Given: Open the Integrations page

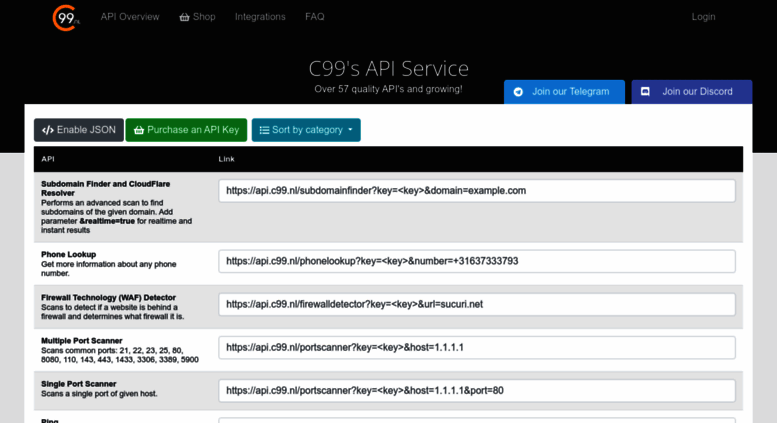Looking at the screenshot, I should [x=260, y=17].
